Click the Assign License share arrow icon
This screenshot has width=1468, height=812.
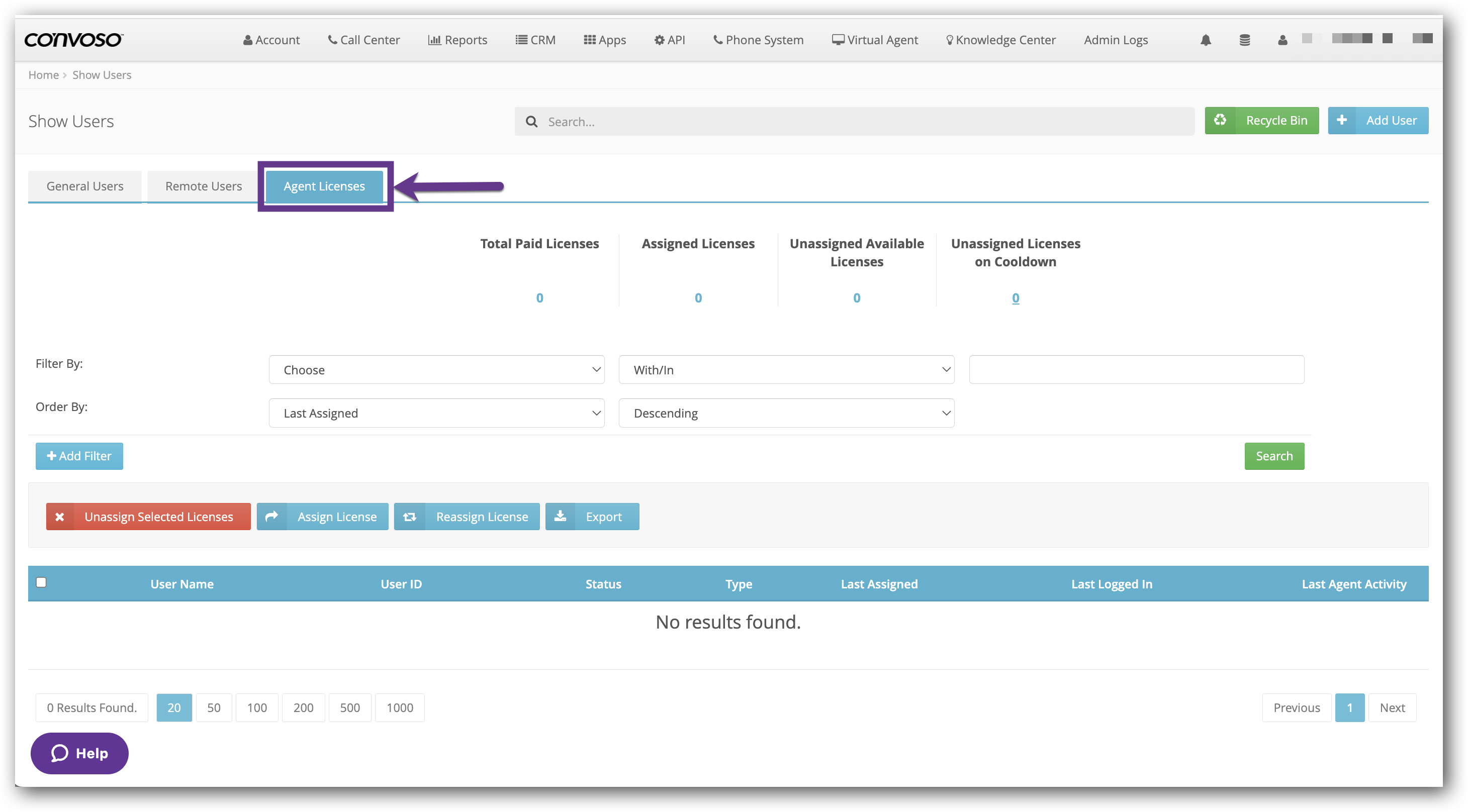(x=272, y=517)
